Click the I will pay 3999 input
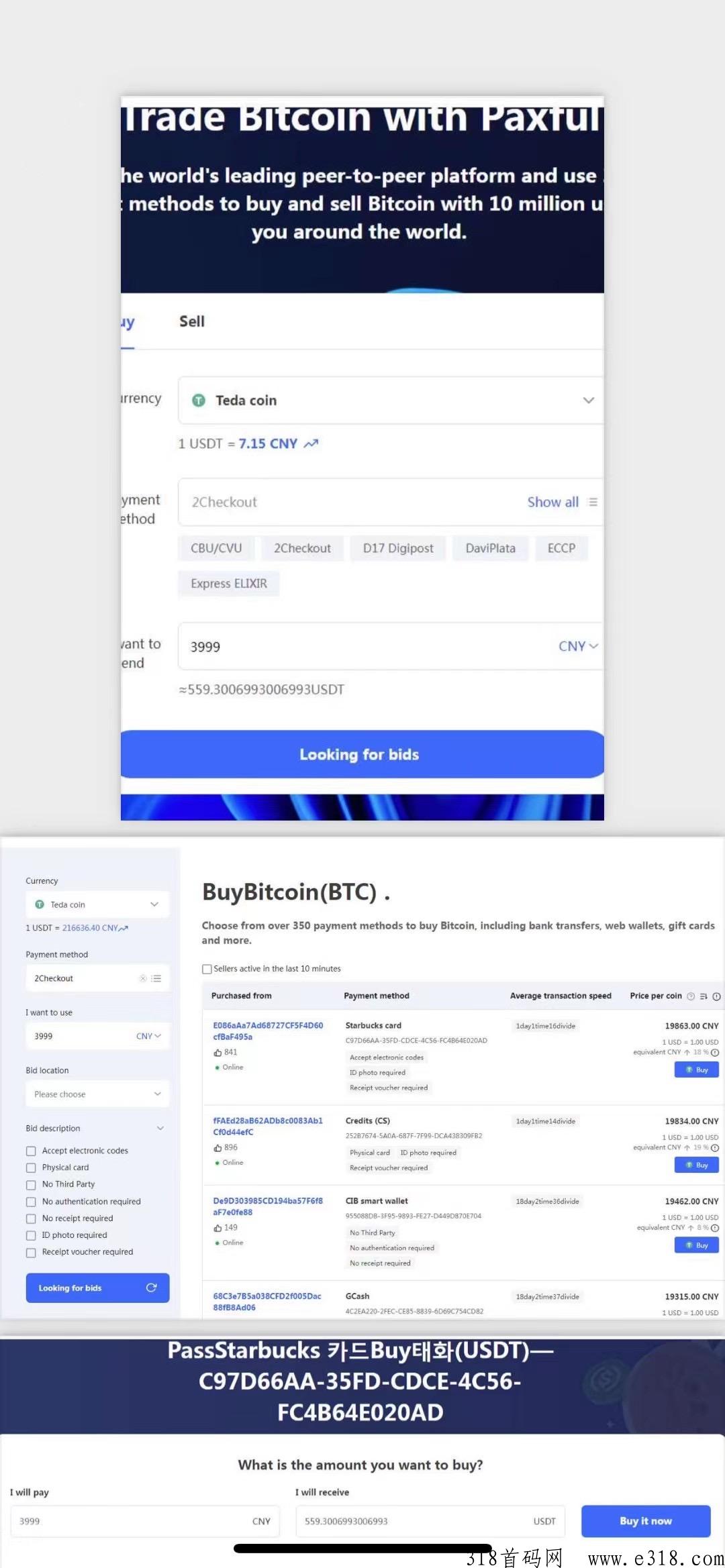725x1568 pixels. (145, 1521)
